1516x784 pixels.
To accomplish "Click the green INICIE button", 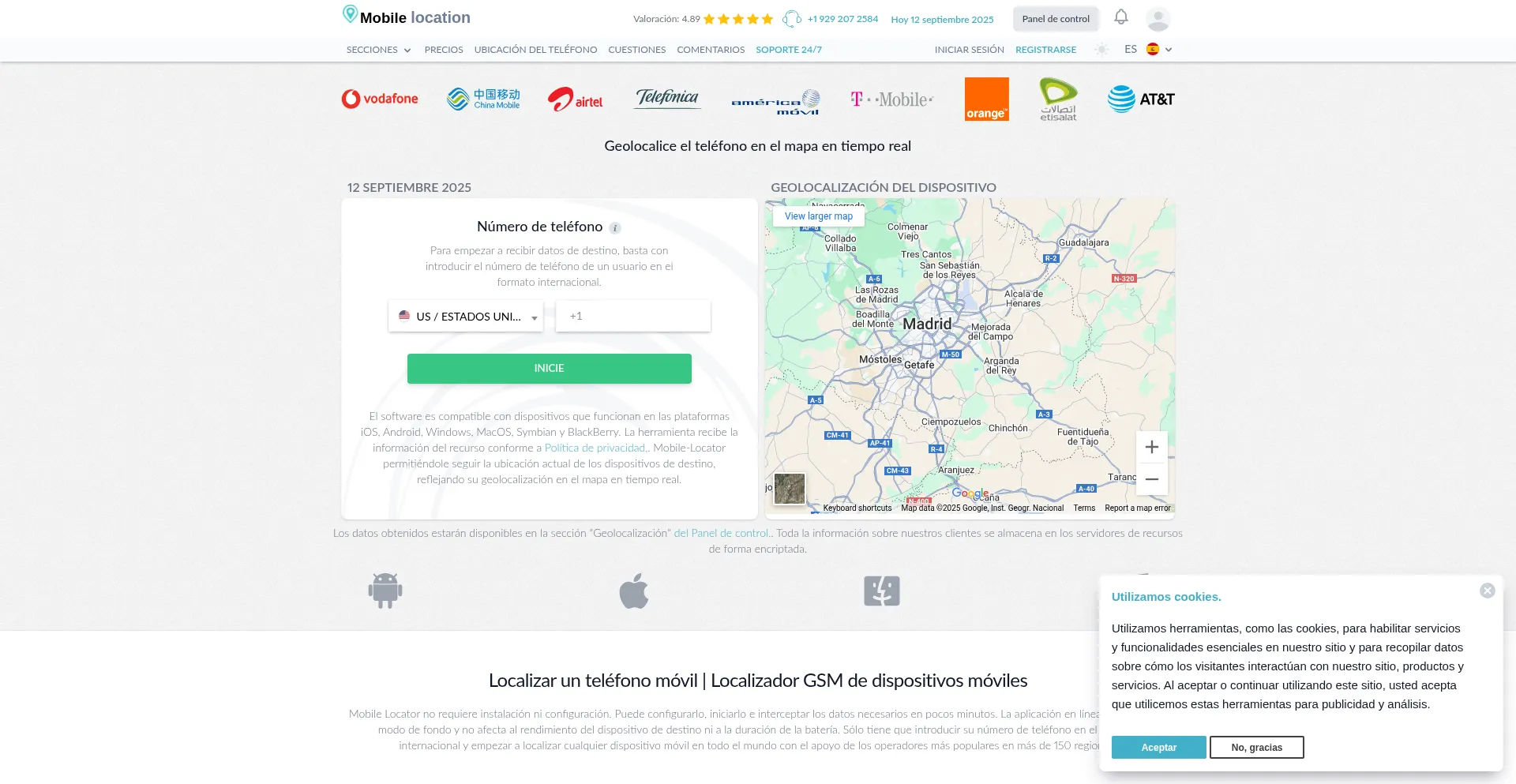I will coord(550,369).
